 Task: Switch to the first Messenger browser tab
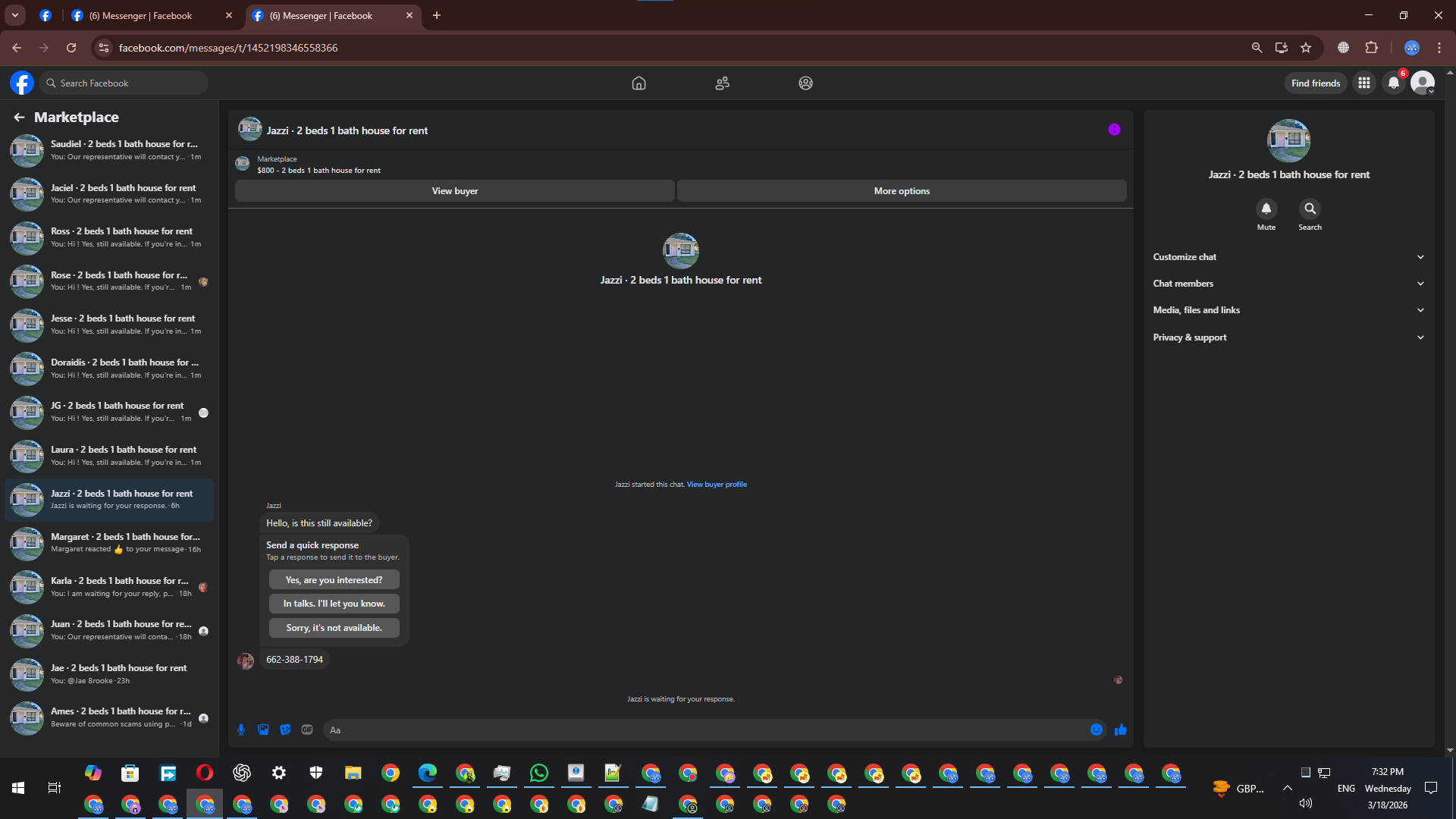point(140,15)
